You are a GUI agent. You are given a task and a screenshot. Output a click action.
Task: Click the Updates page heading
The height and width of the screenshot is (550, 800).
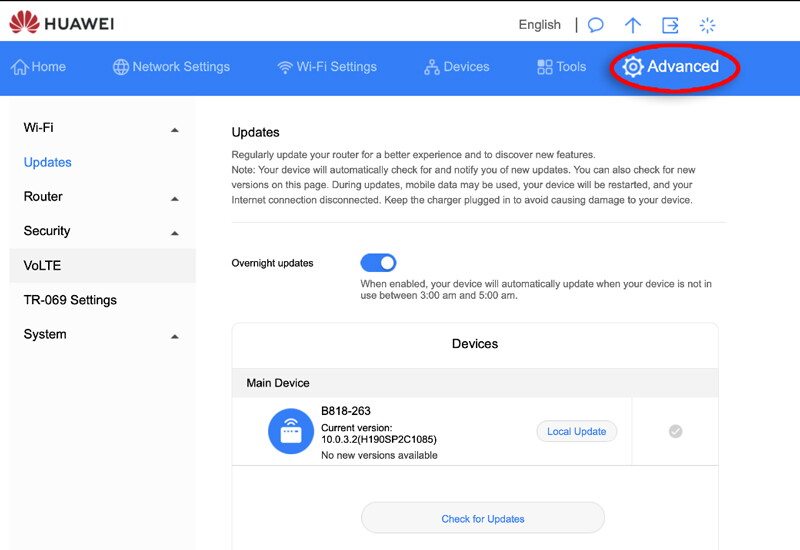pyautogui.click(x=256, y=132)
